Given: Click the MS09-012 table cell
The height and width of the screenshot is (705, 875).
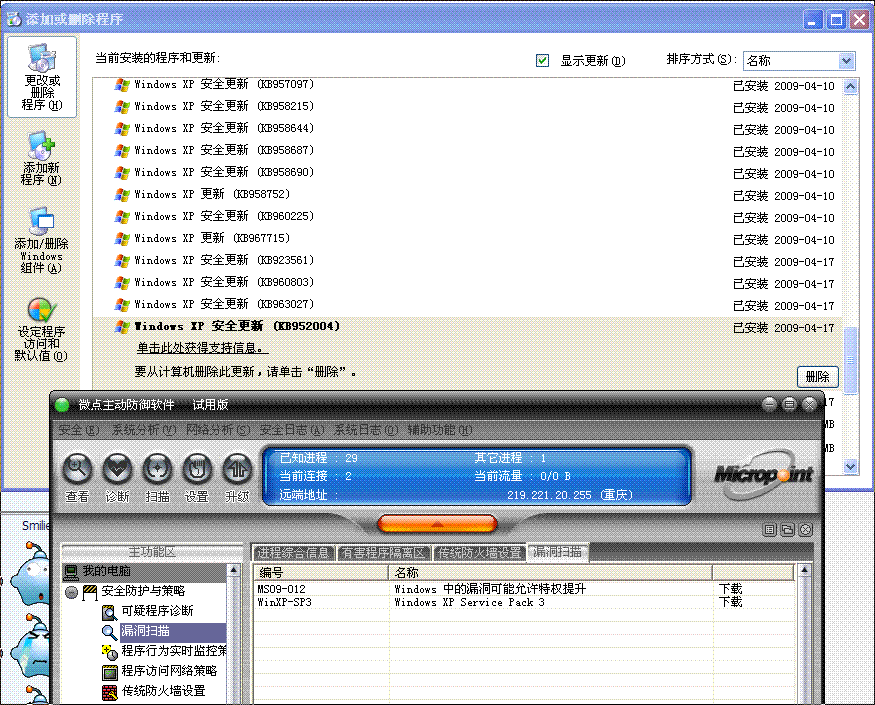Looking at the screenshot, I should (x=282, y=589).
